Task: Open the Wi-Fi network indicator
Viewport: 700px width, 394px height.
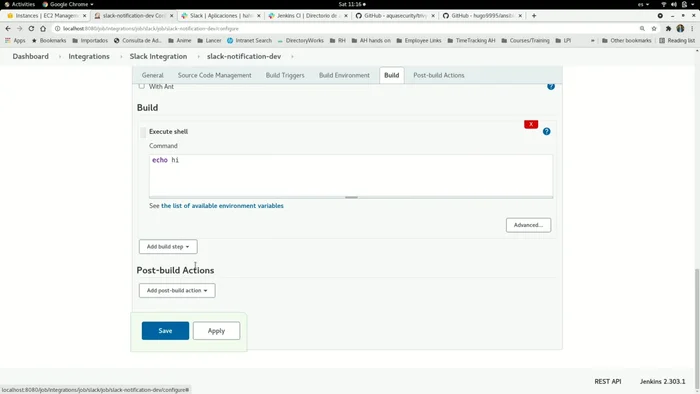Action: coord(663,4)
